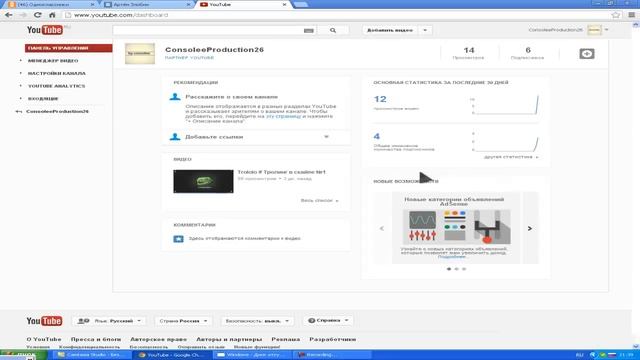Viewport: 640px width, 360px height.
Task: Click 'Авторское право' footer link
Action: coord(158,339)
